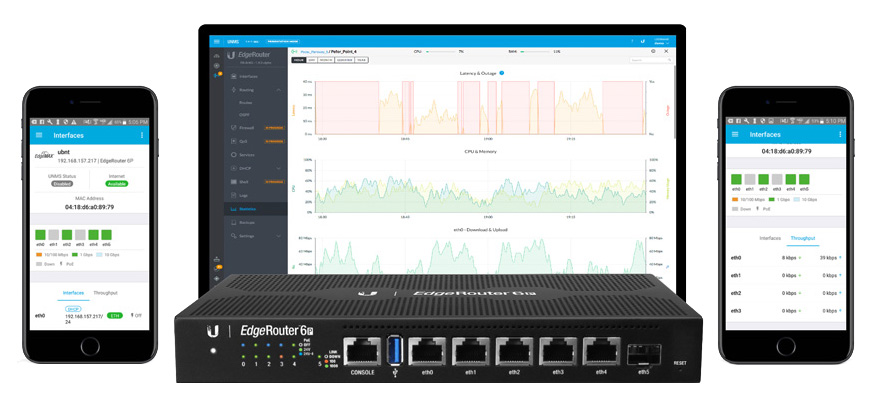Open the hamburger menu on the right phone
Screen dimensions: 878x410
click(x=735, y=134)
